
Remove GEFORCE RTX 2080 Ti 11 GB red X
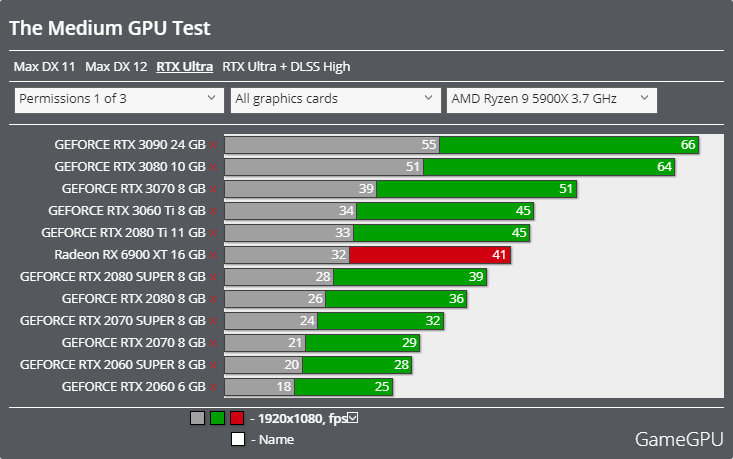click(213, 233)
